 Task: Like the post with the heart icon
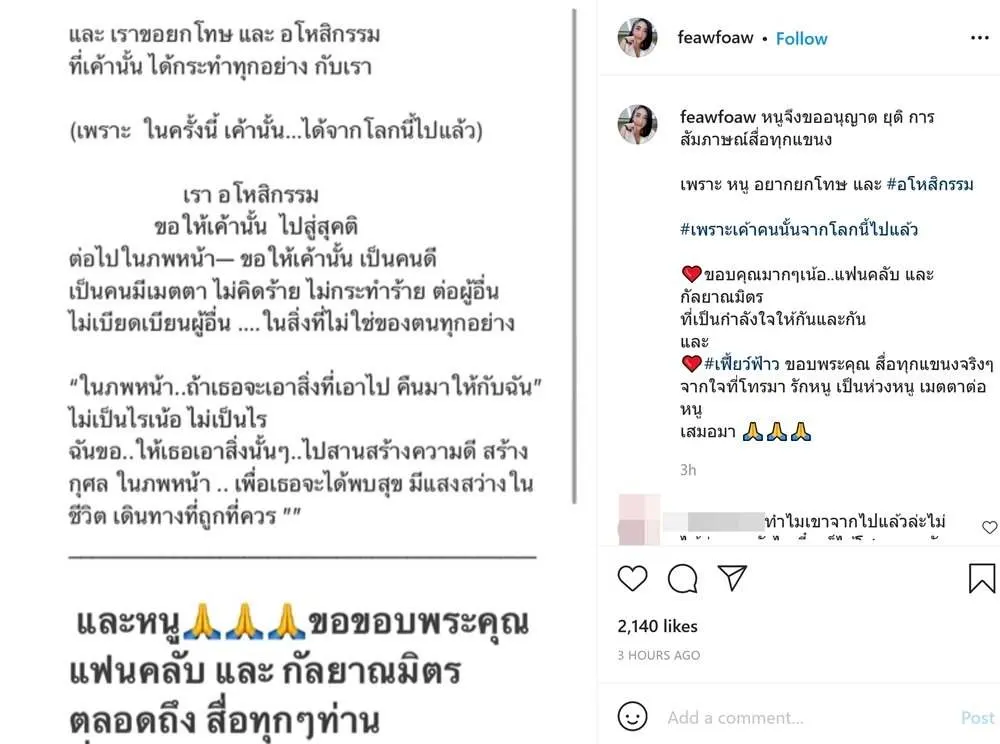click(x=633, y=578)
